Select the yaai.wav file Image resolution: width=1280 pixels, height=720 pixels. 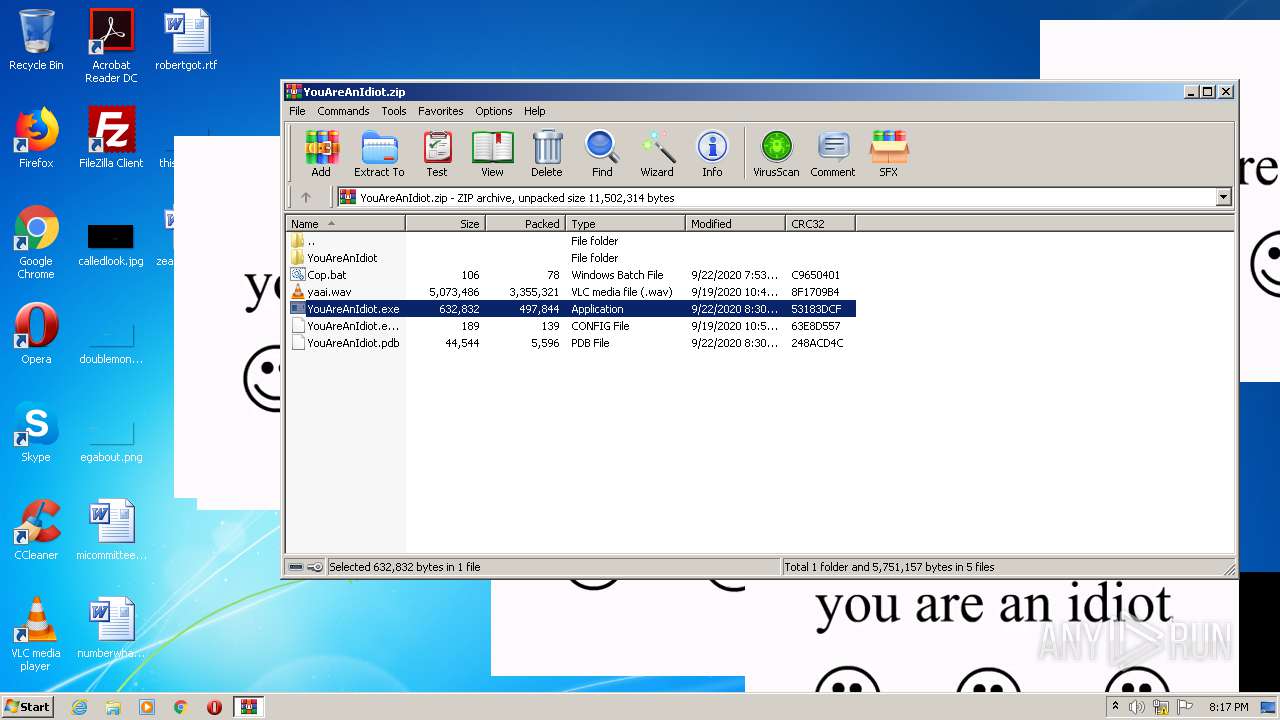(571, 292)
